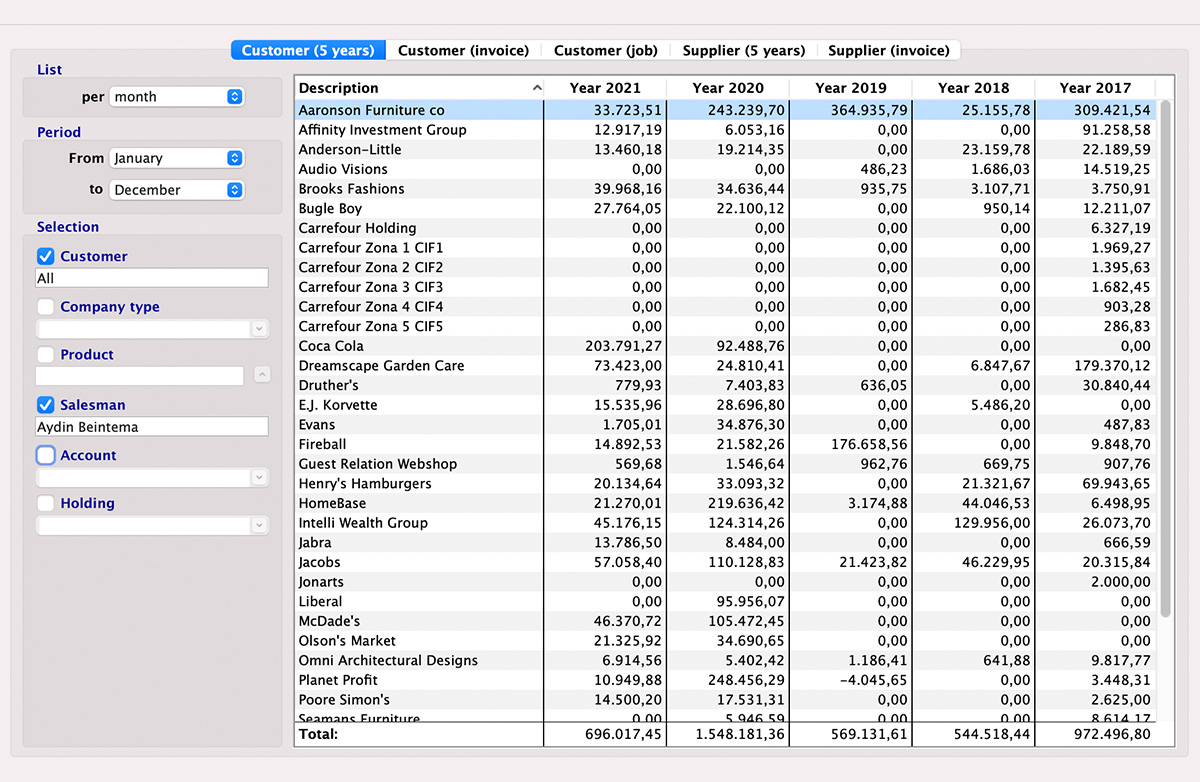Image resolution: width=1200 pixels, height=782 pixels.
Task: Select the Coca Cola row
Action: click(420, 346)
